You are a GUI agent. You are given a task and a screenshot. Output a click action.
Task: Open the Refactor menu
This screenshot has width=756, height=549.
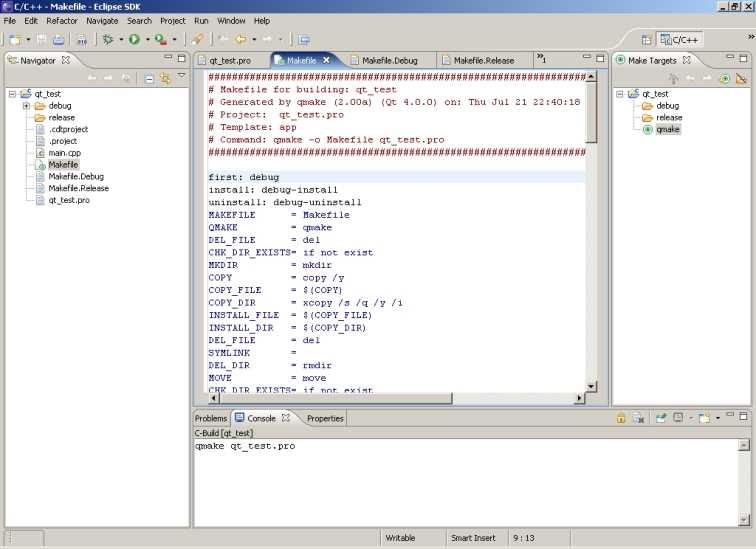62,21
